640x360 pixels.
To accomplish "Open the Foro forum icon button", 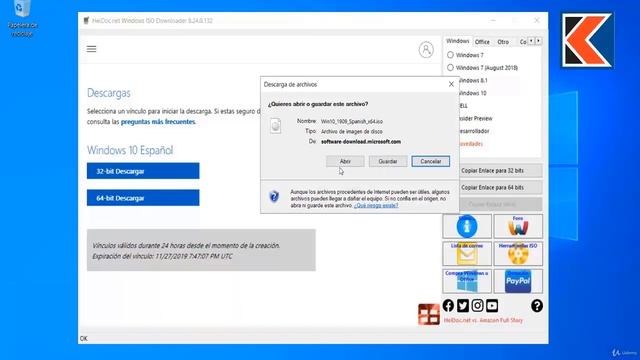I will 518,226.
